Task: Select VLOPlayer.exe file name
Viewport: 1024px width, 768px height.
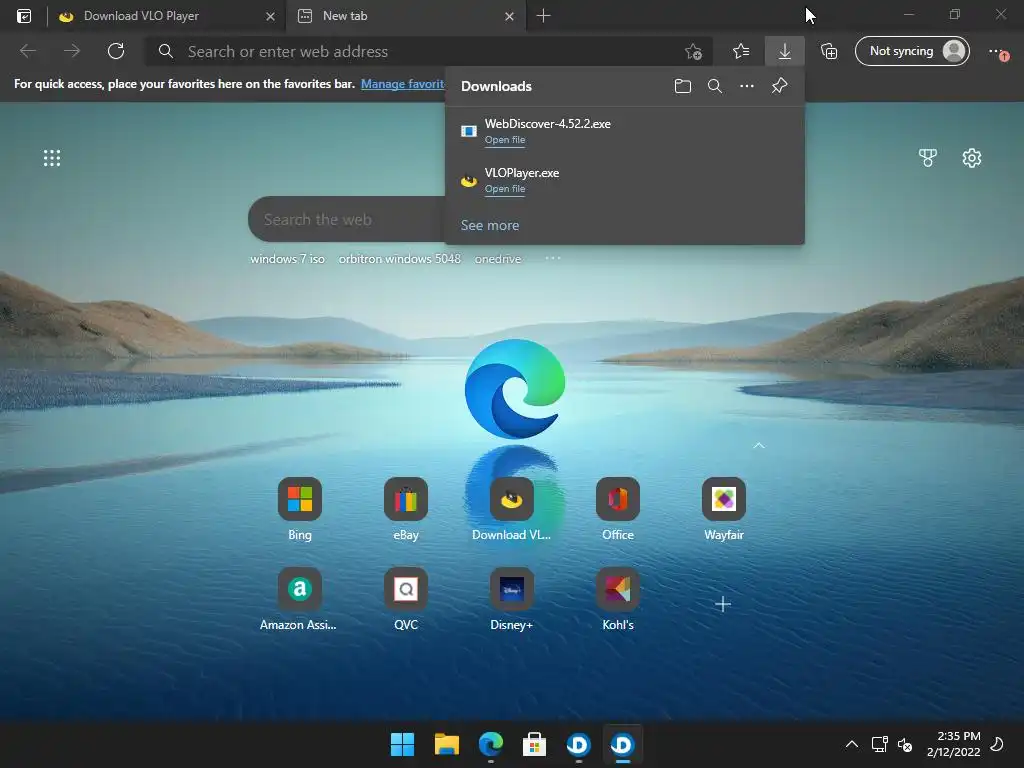Action: (x=522, y=173)
